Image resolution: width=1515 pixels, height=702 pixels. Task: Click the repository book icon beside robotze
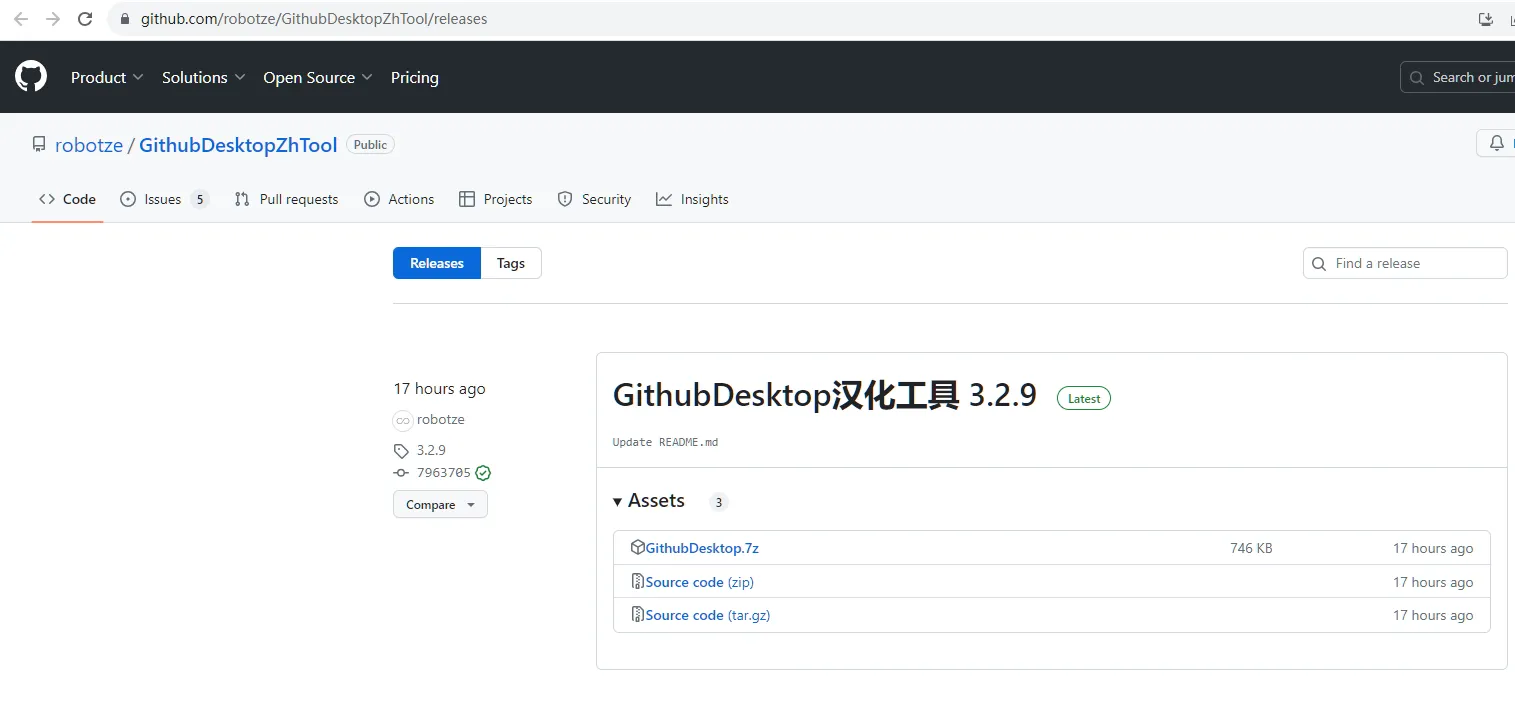(x=39, y=145)
